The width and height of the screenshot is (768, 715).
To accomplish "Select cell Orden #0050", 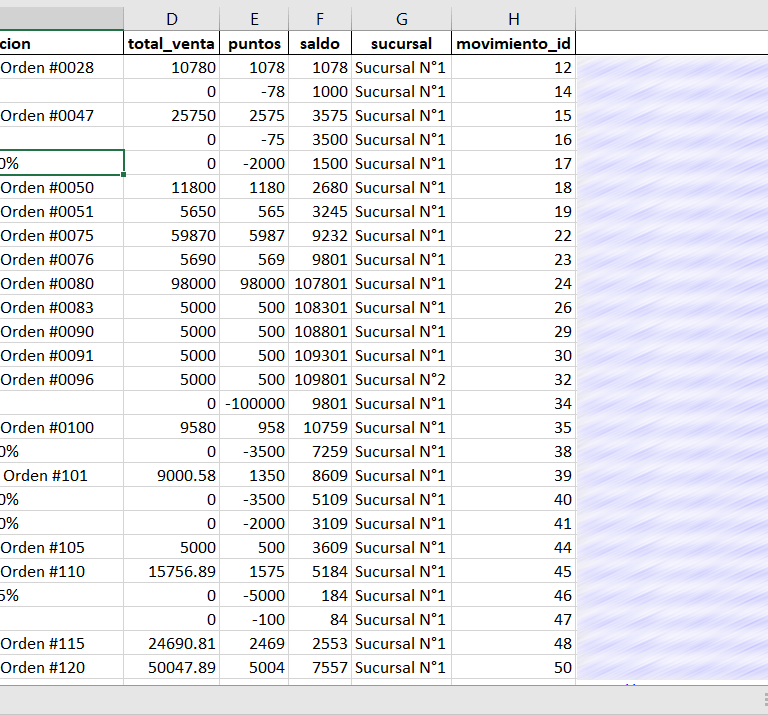I will click(x=62, y=187).
